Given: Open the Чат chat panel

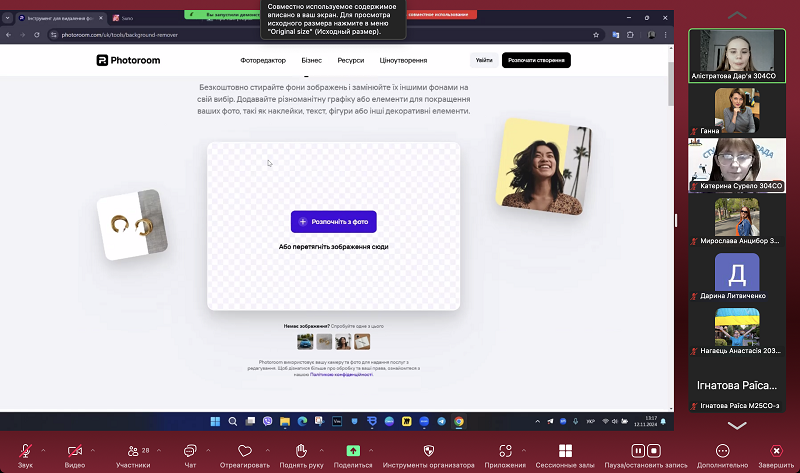Looking at the screenshot, I should (x=190, y=455).
